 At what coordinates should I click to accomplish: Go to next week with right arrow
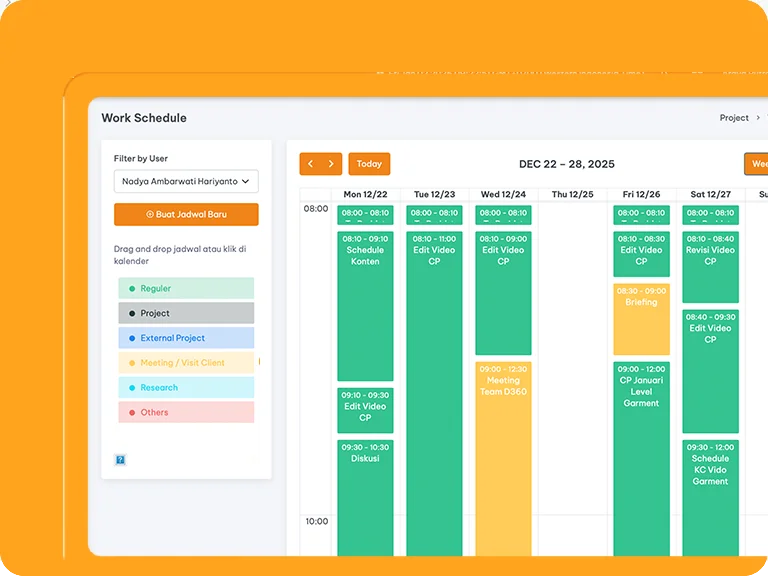pos(332,164)
